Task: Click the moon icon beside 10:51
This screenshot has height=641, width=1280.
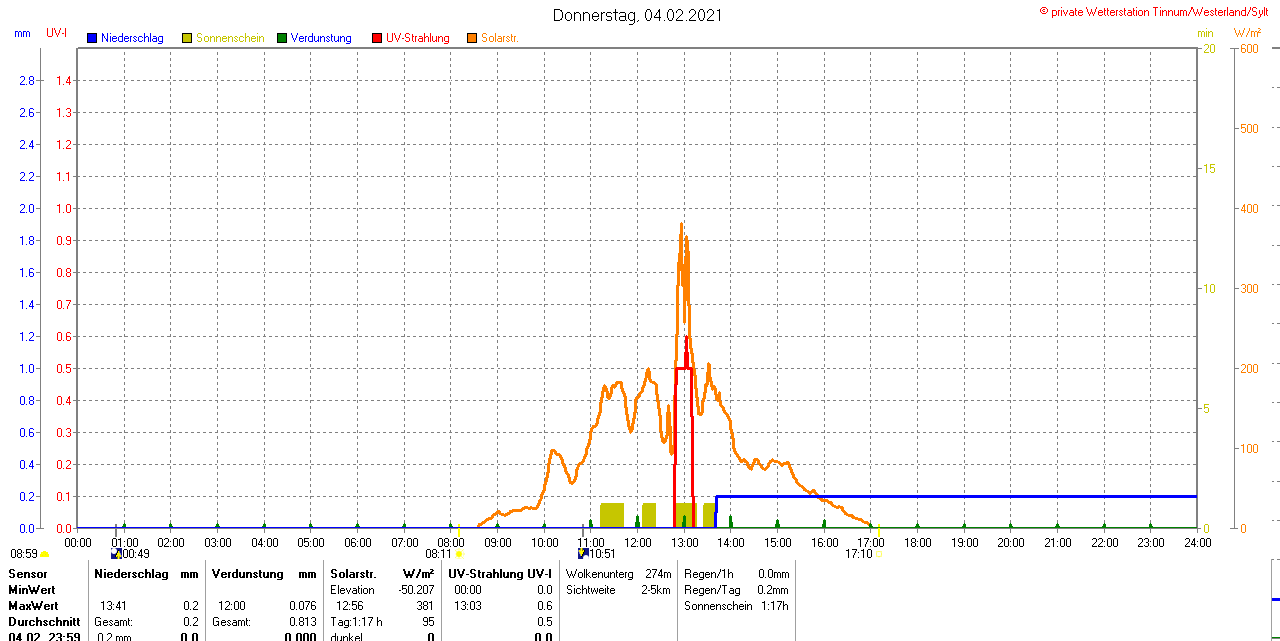Action: pos(583,553)
